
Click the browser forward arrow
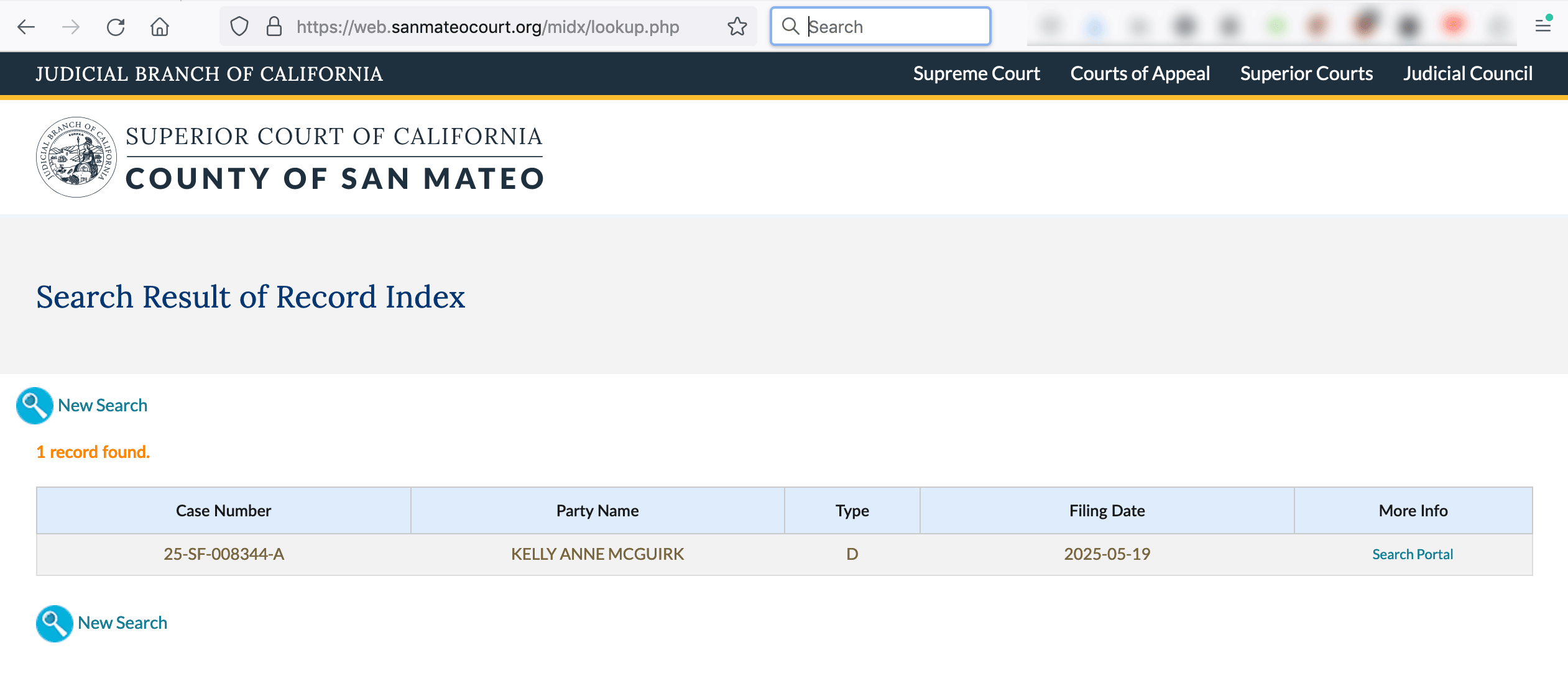click(x=71, y=27)
